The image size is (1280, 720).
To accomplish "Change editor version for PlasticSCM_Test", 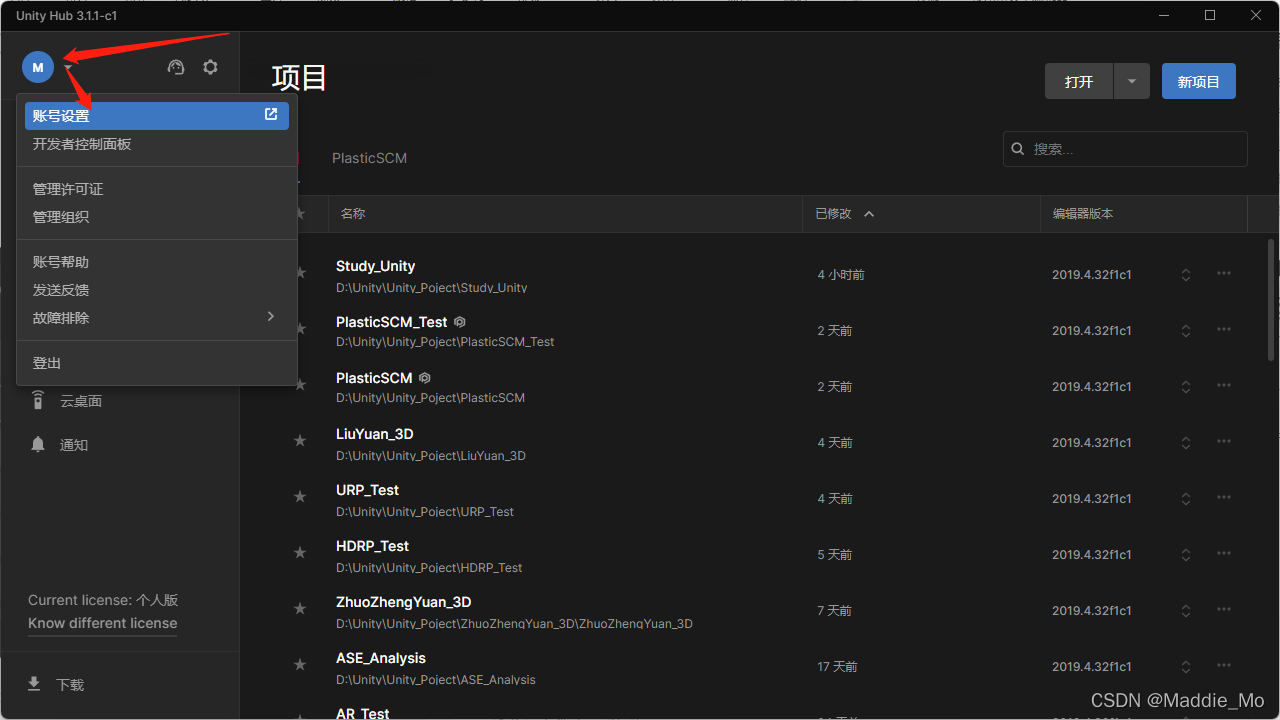I will point(1186,331).
